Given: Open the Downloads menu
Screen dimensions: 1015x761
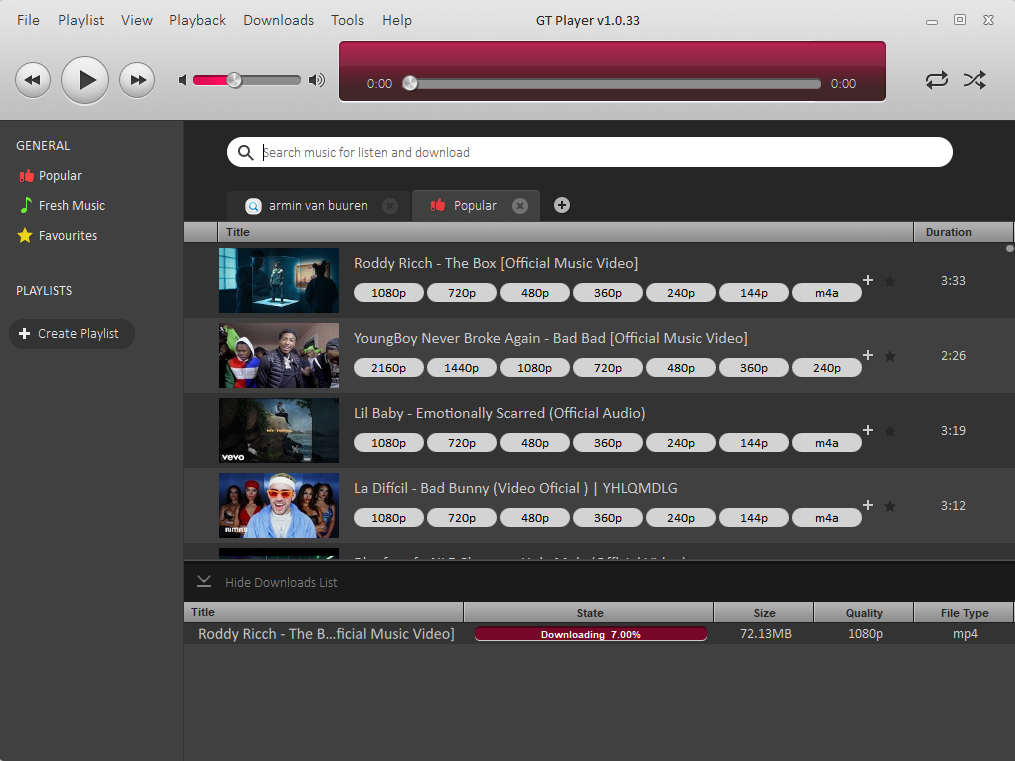Looking at the screenshot, I should coord(278,20).
